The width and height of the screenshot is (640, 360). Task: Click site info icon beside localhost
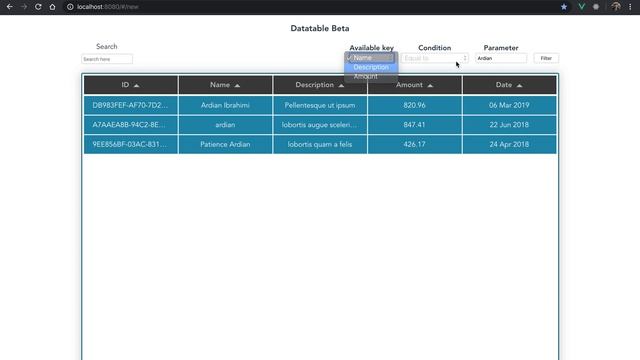point(70,7)
